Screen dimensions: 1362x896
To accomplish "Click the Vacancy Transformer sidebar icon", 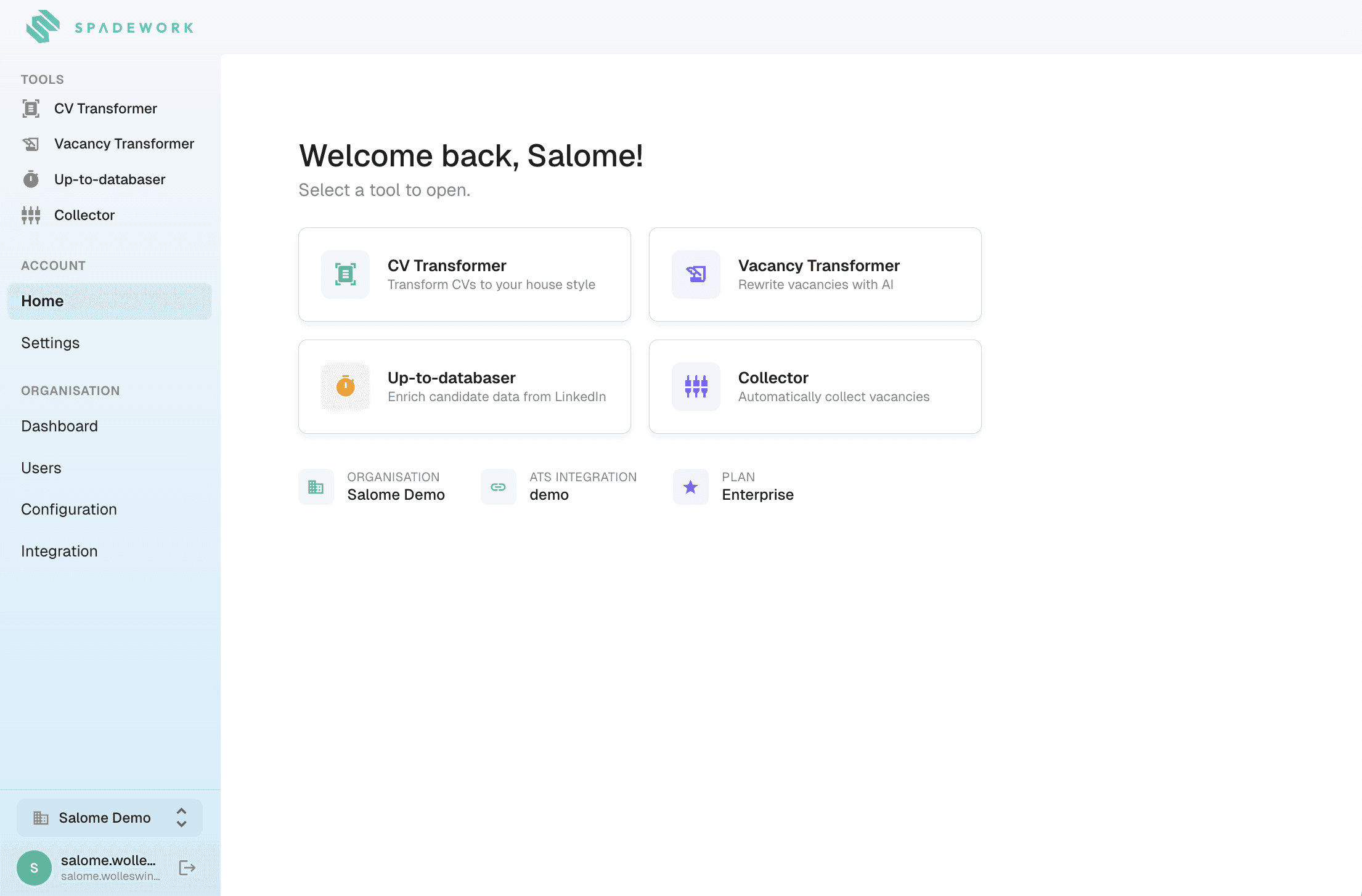I will coord(31,144).
